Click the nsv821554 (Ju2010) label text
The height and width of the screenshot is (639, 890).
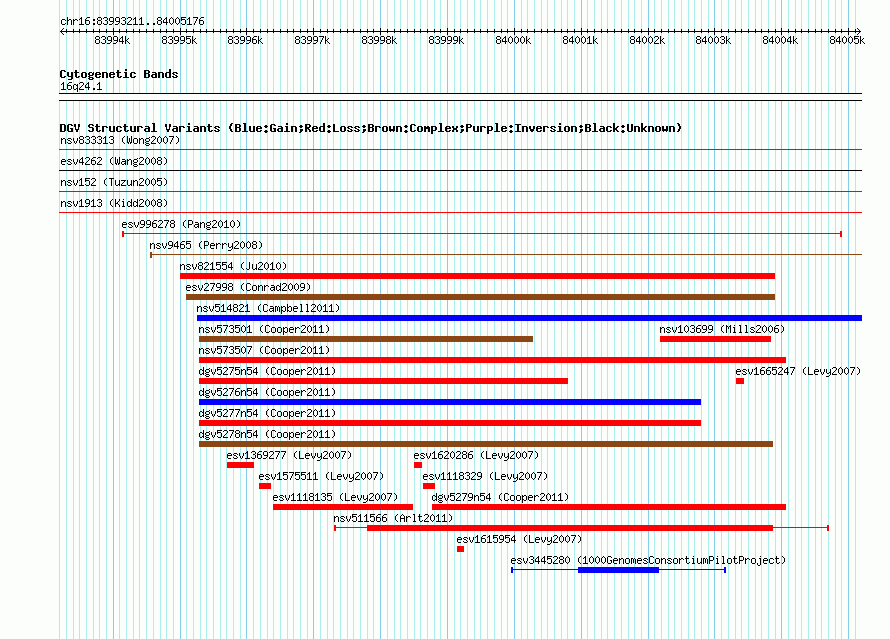(x=233, y=266)
